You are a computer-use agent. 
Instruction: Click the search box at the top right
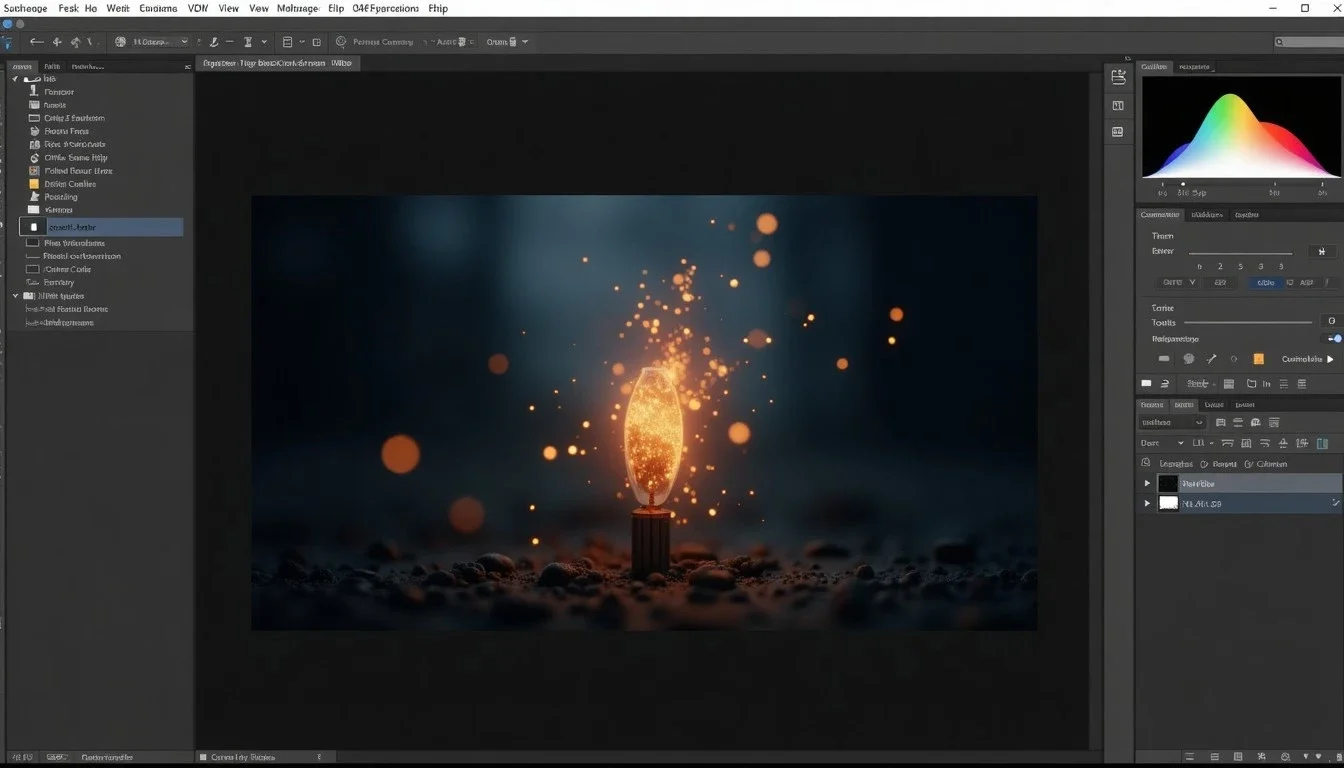tap(1307, 42)
